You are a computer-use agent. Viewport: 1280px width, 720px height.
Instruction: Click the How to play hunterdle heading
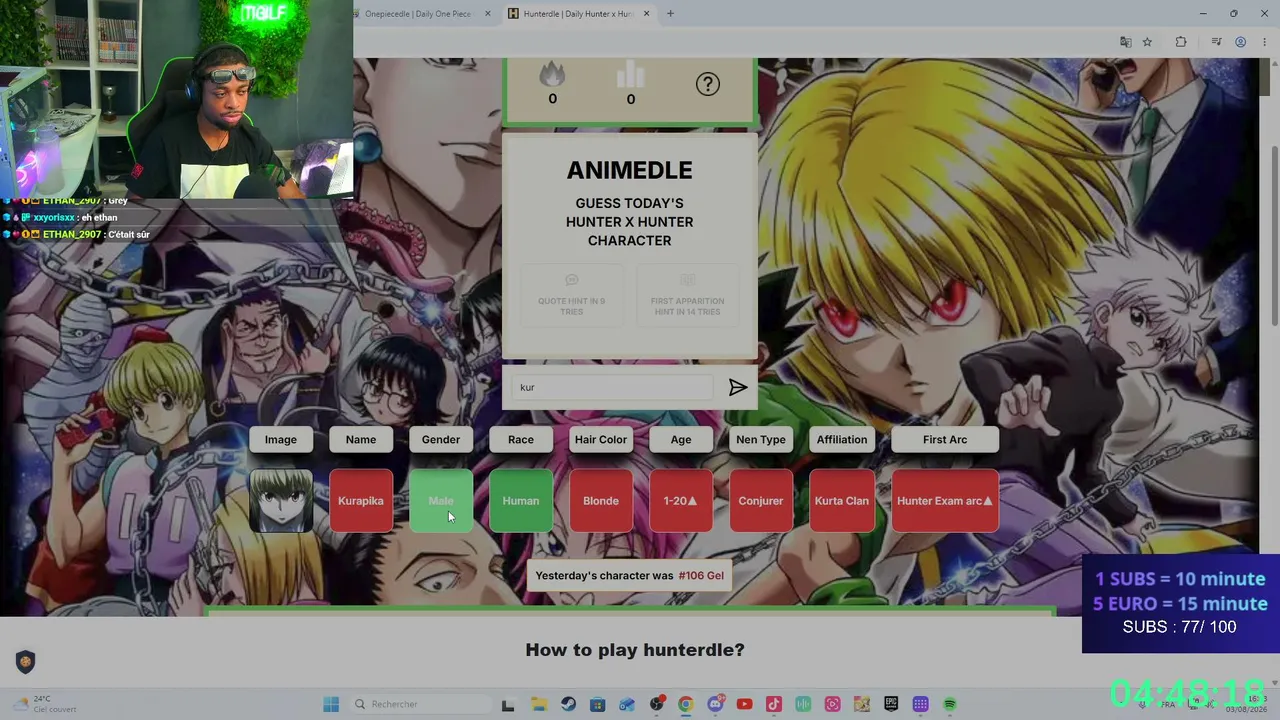[x=635, y=650]
